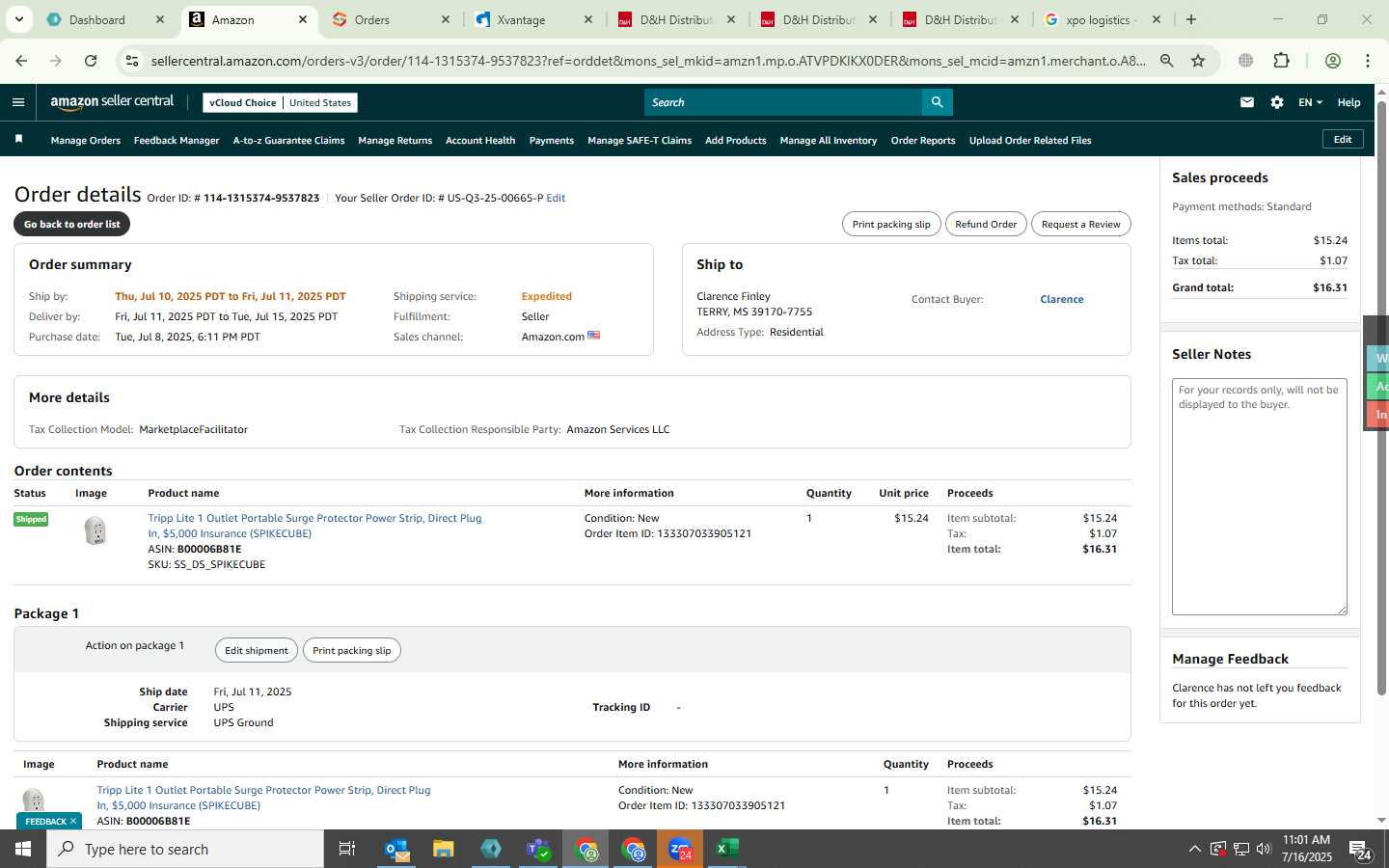Click Go back to order list
1389x868 pixels.
(x=72, y=224)
